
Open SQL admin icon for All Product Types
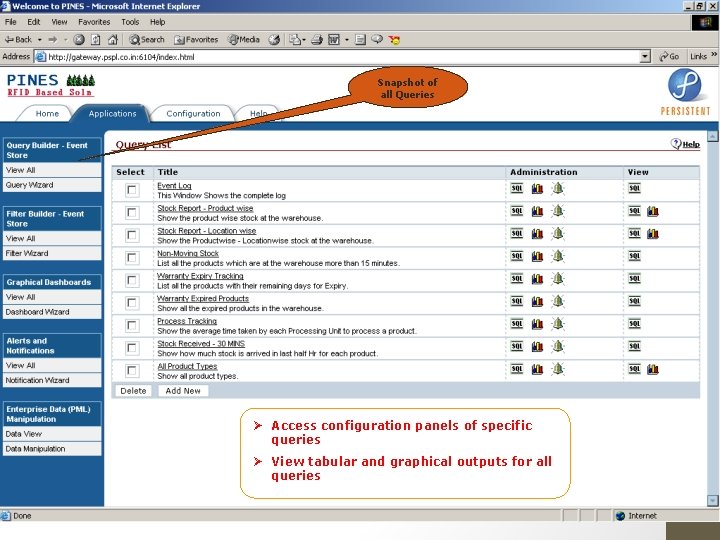coord(517,369)
